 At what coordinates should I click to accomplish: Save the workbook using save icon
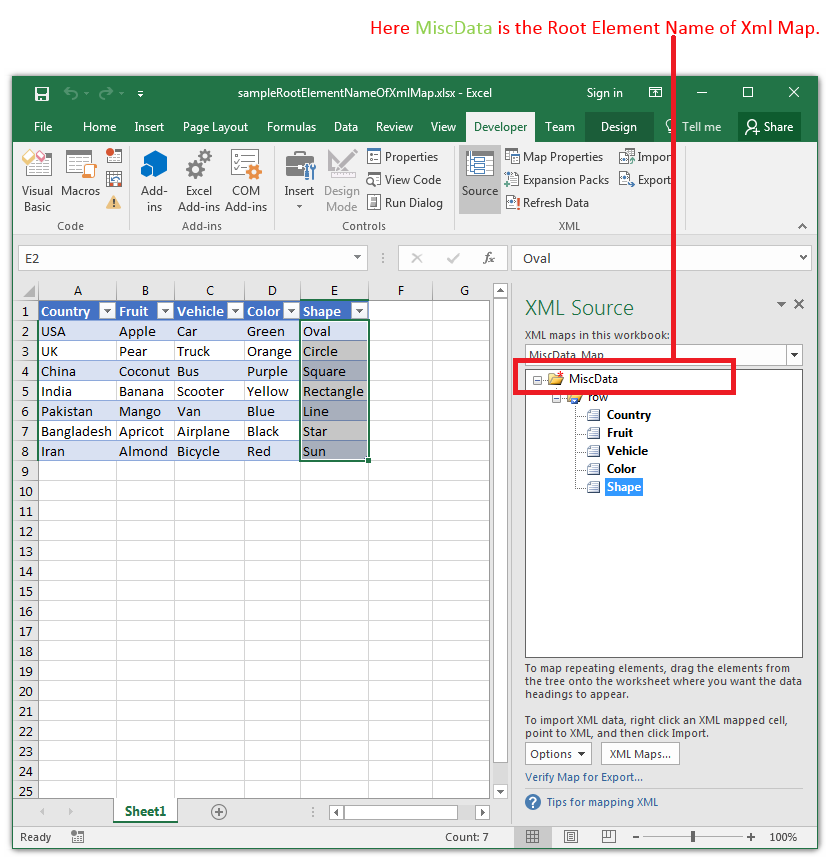(x=42, y=94)
